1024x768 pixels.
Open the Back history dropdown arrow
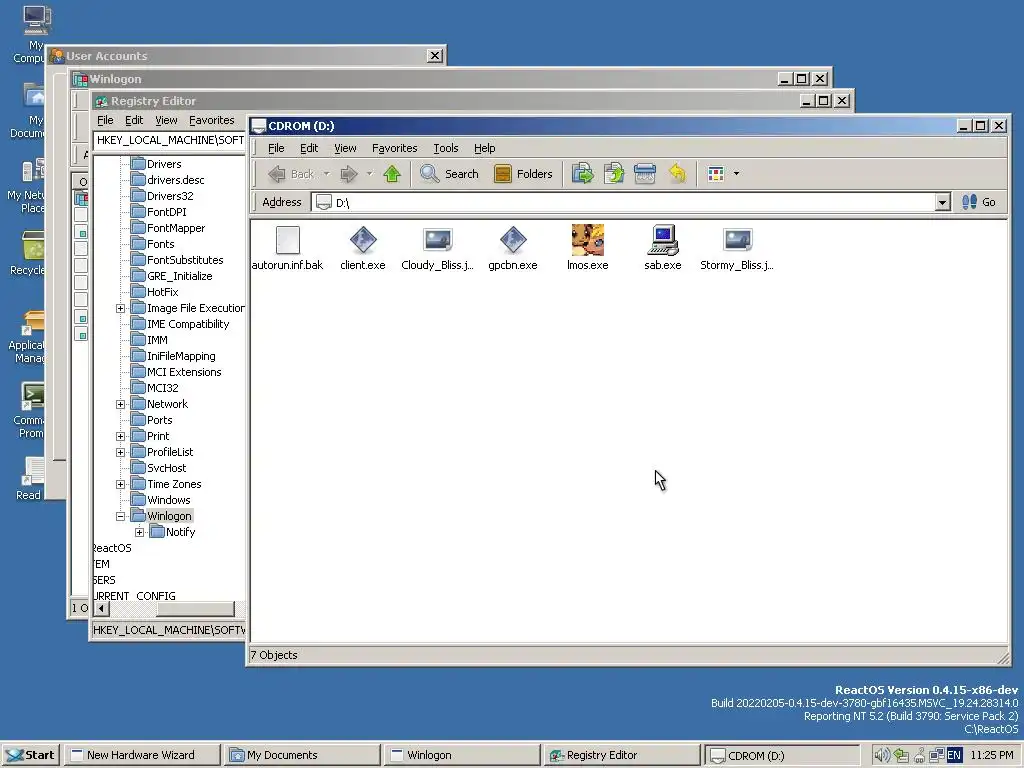(x=327, y=174)
